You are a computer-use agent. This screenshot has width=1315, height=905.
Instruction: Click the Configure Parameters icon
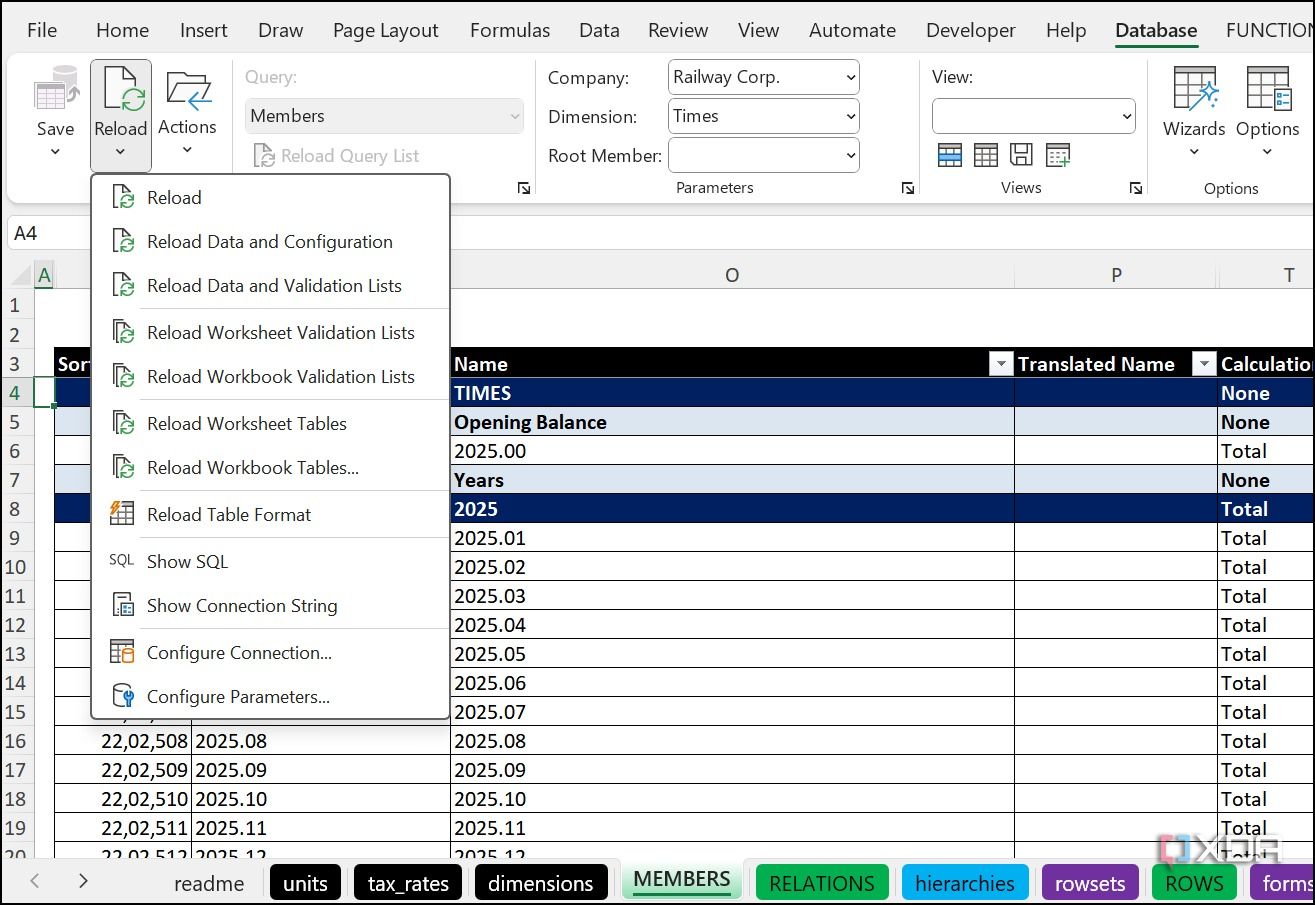[x=123, y=696]
